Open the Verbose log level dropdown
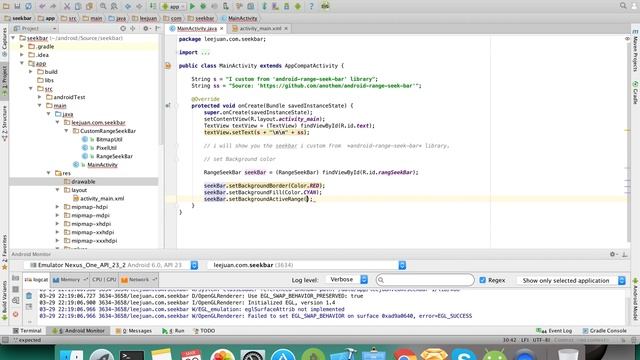Screen dimensions: 640x360 347,280
